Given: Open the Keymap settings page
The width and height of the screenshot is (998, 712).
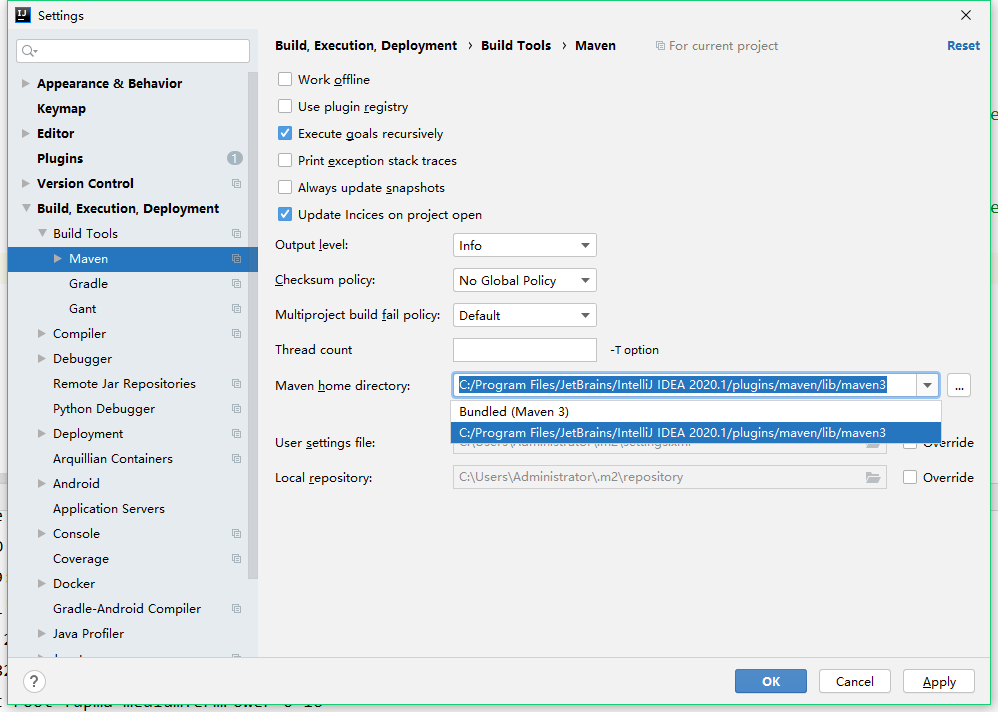Looking at the screenshot, I should click(x=61, y=108).
